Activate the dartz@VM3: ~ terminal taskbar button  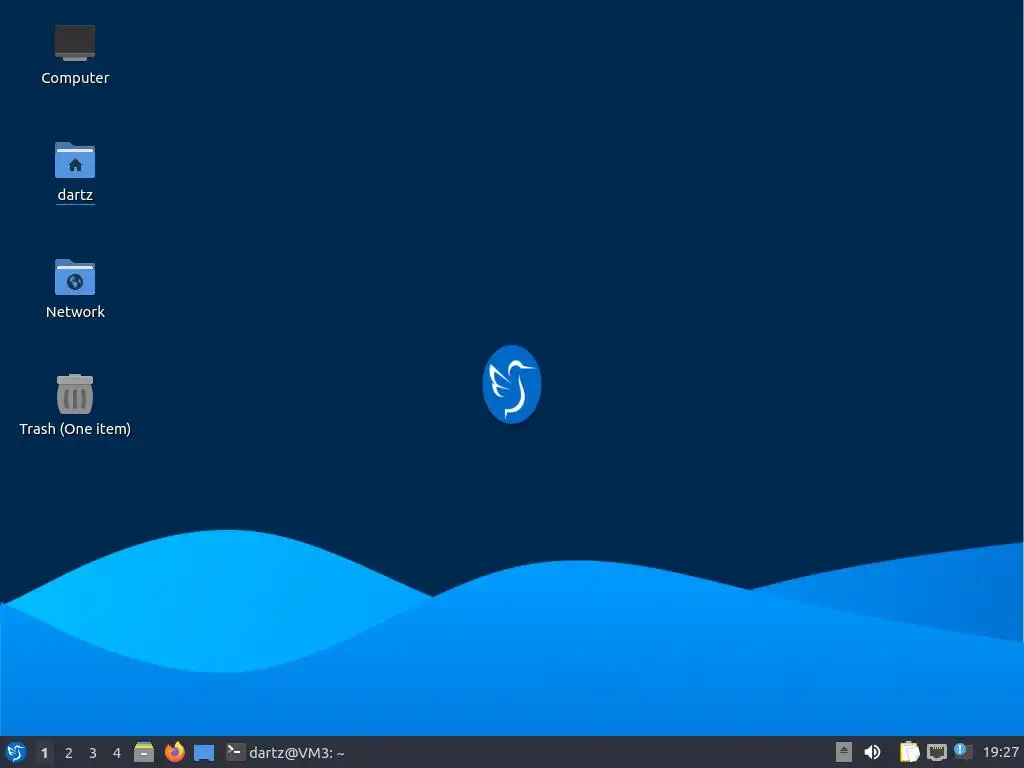click(285, 752)
